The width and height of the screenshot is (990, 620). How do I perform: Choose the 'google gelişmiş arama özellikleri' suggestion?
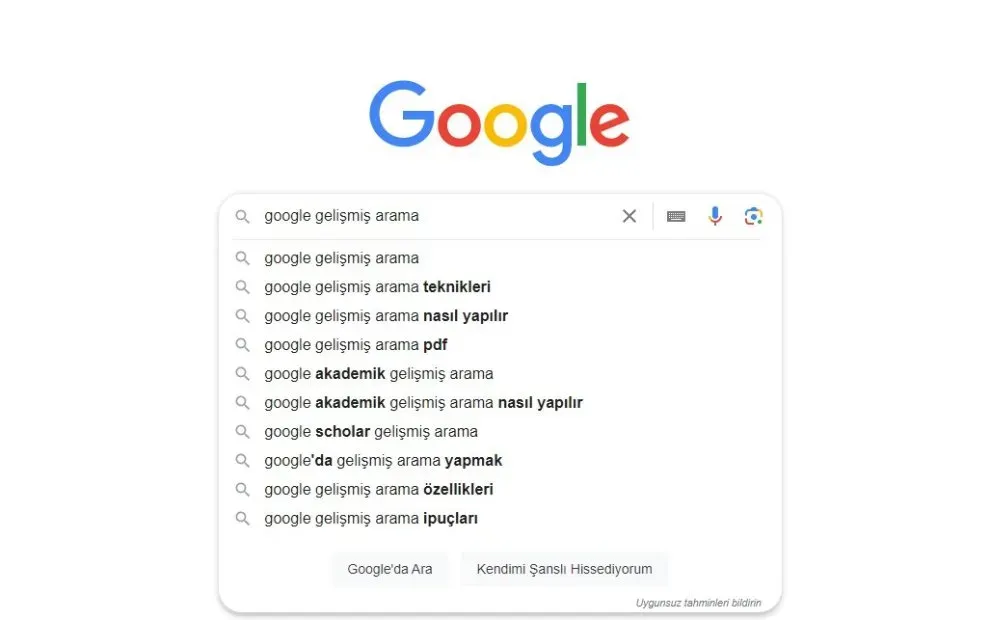378,489
